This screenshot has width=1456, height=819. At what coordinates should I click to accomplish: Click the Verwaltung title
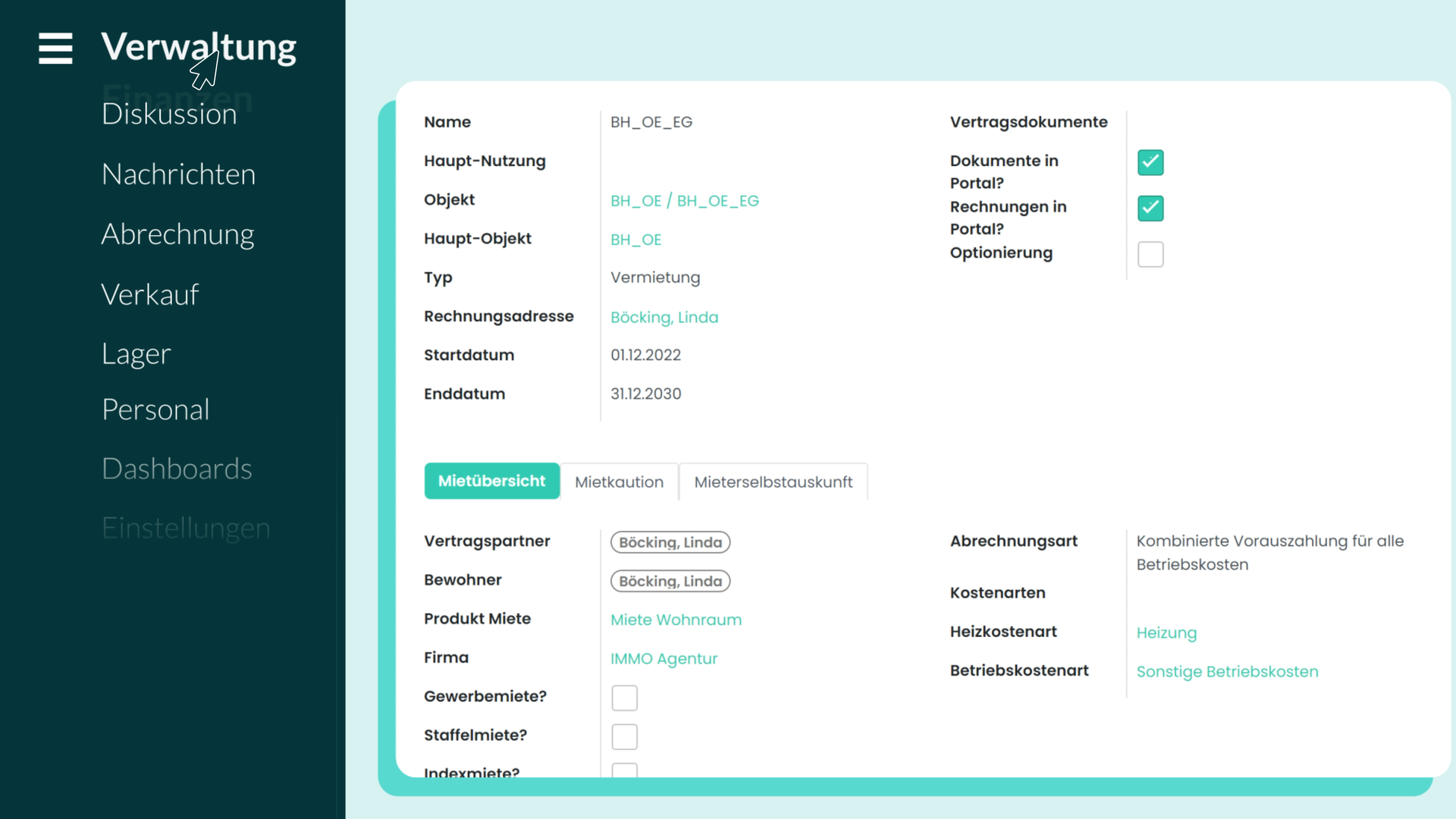coord(199,47)
